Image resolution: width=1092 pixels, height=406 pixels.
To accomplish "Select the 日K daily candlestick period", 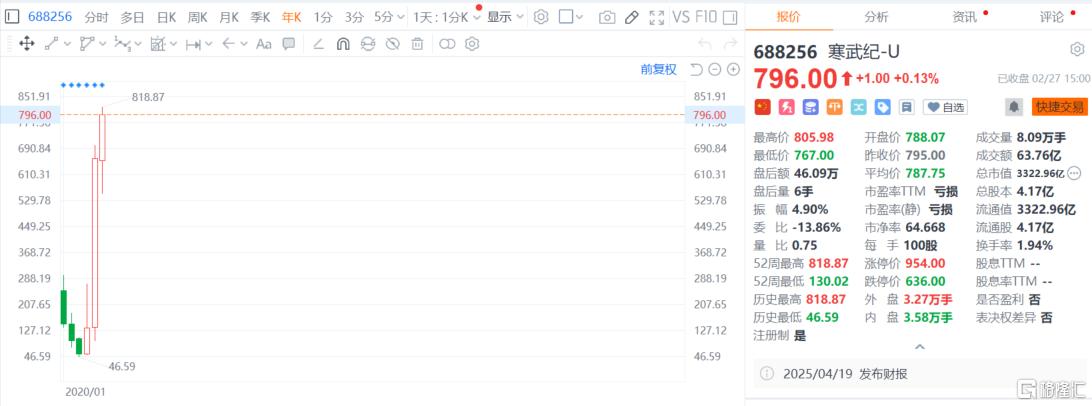I will (166, 17).
